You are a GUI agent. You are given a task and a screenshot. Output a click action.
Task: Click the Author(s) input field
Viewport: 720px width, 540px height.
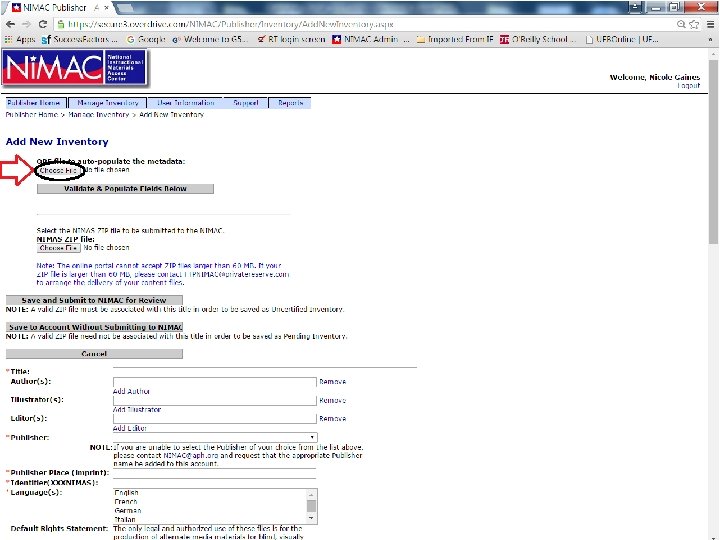(x=214, y=382)
